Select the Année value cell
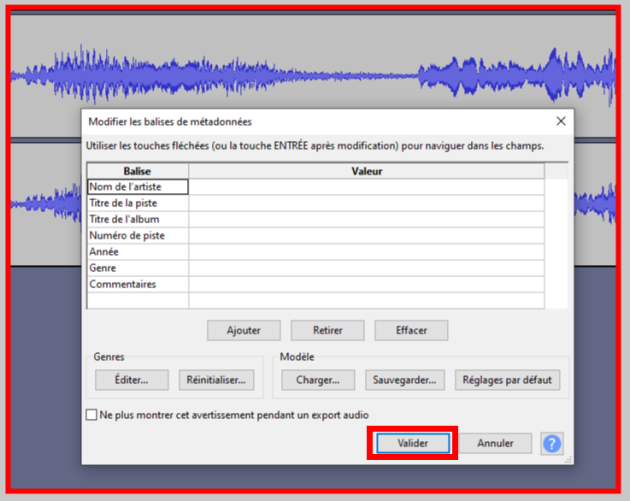 [366, 252]
